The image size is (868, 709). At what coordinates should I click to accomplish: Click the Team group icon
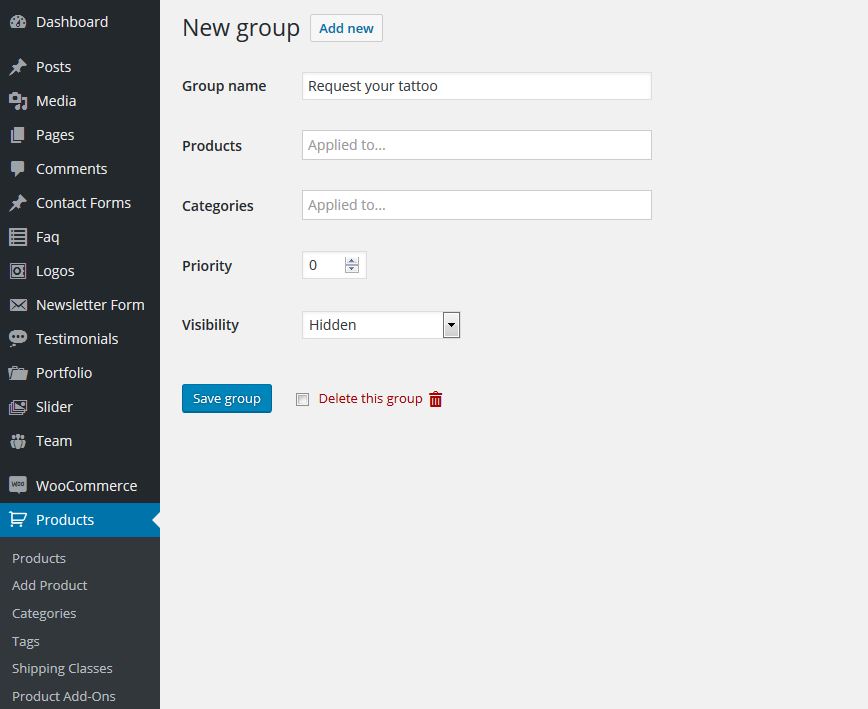click(x=18, y=441)
